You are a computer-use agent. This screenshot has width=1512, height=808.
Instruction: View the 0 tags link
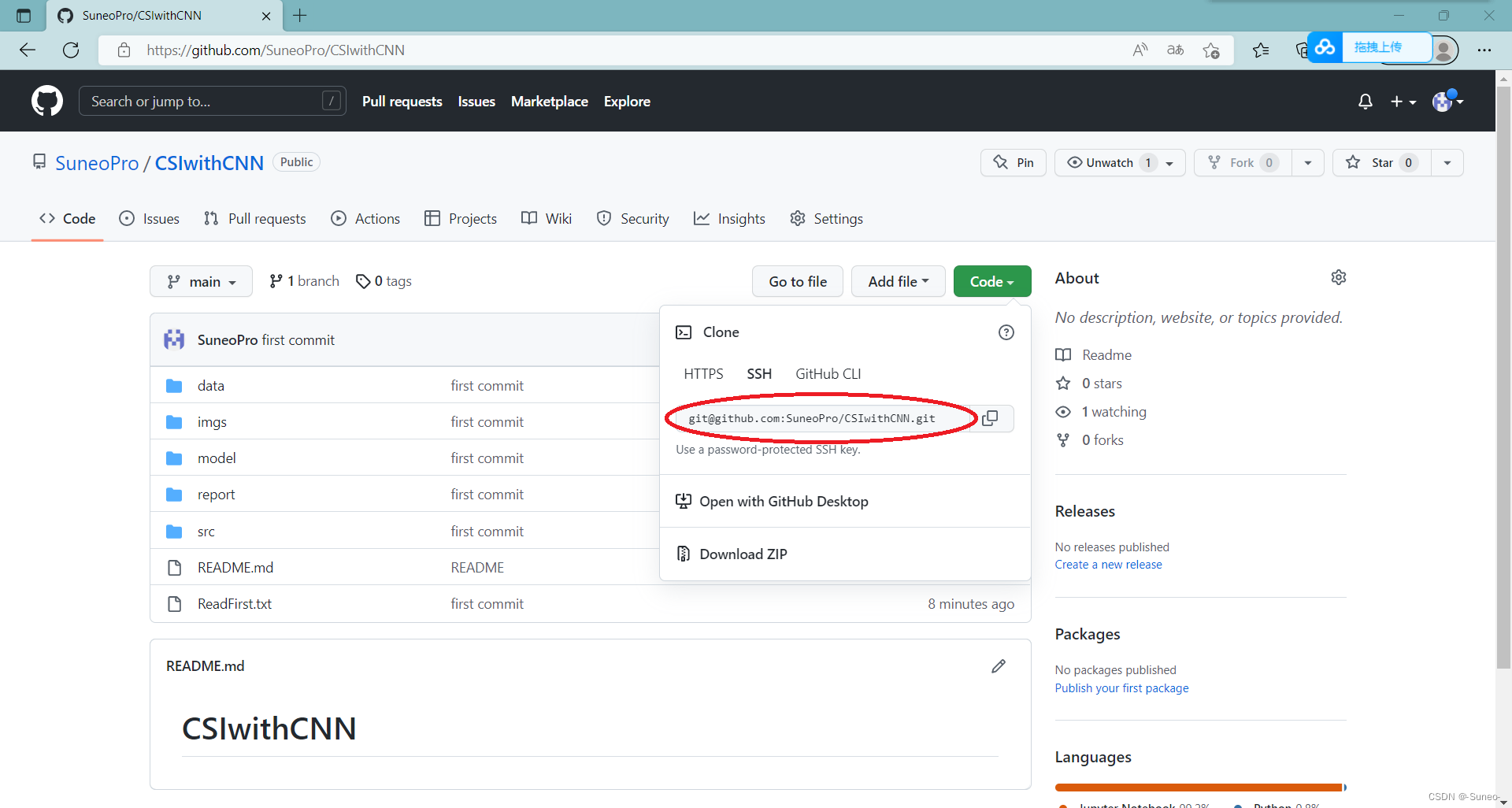[384, 281]
